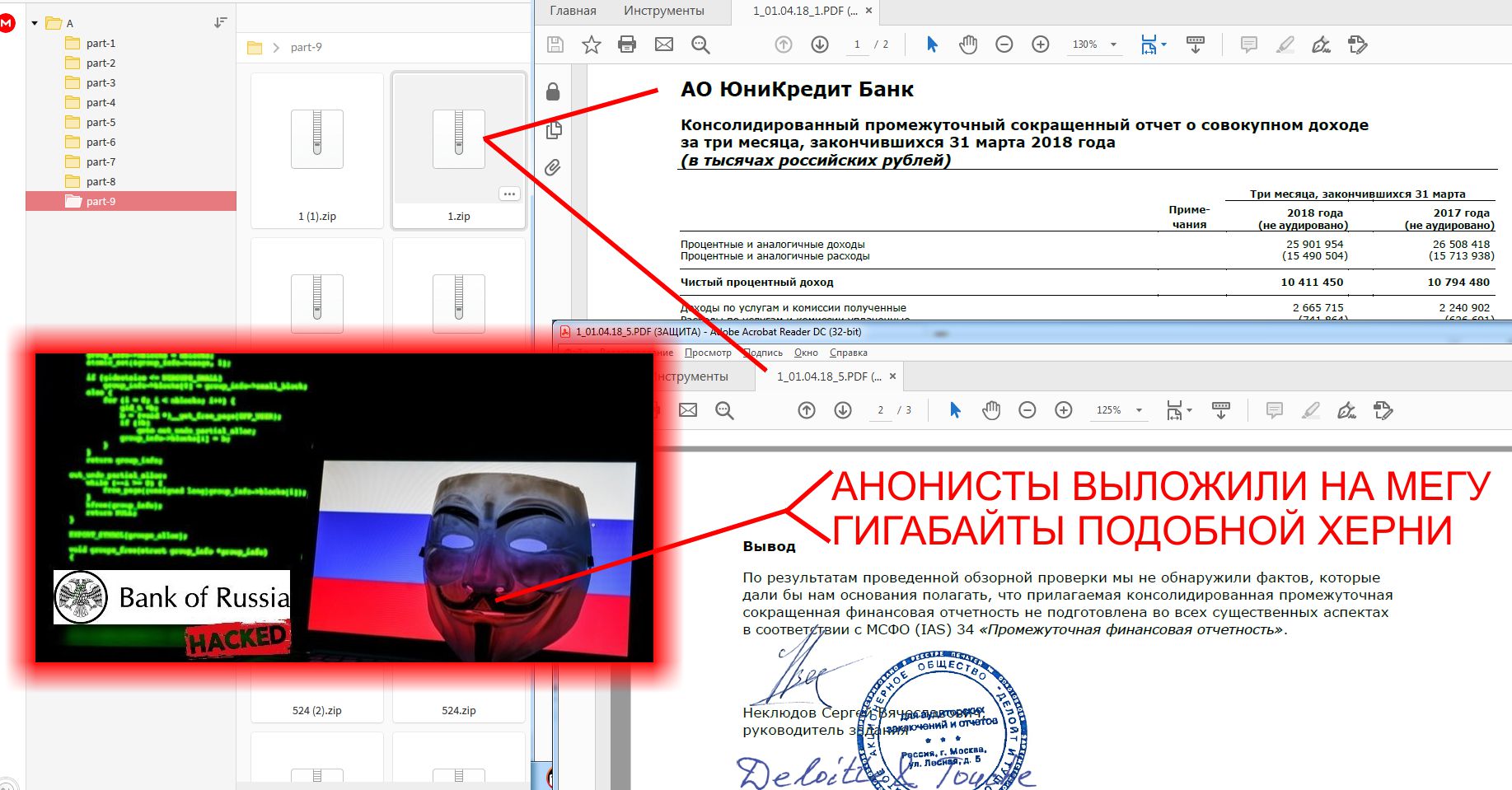Open the Подпись menu
1512x790 pixels.
tap(763, 353)
